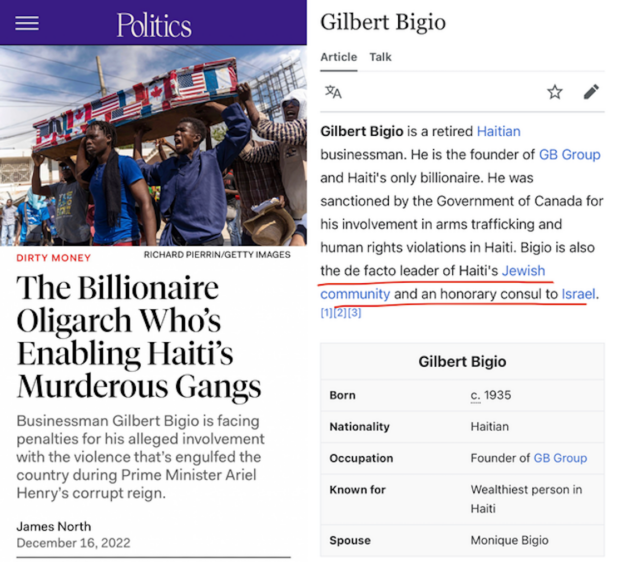Click the language translate icon
The width and height of the screenshot is (618, 562).
(x=333, y=92)
